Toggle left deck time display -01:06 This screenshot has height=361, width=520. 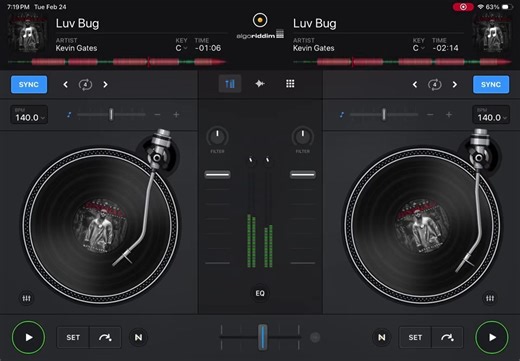coord(208,48)
